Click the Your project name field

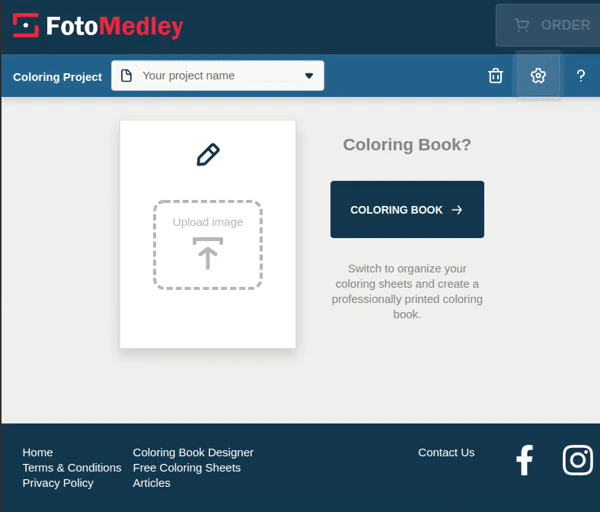(217, 76)
